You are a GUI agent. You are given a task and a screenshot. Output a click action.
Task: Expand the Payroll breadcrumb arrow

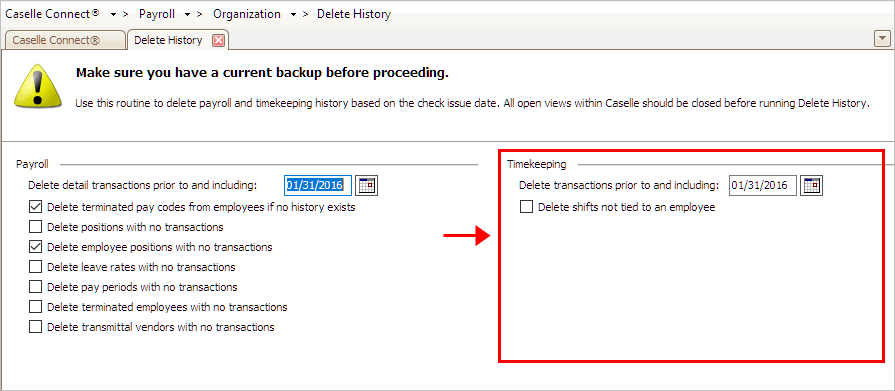click(x=187, y=14)
